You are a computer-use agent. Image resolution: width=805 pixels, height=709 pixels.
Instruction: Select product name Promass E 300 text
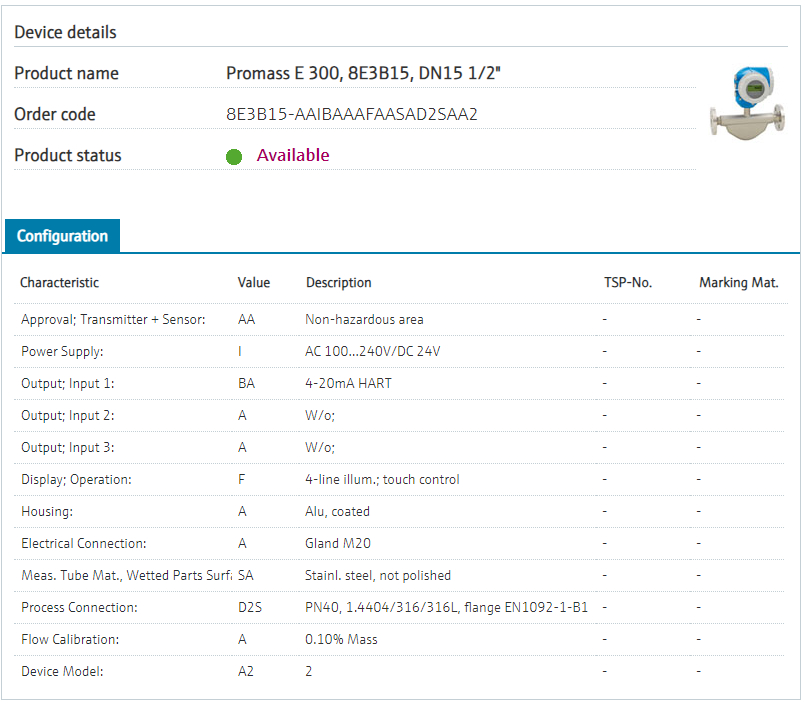tap(363, 73)
